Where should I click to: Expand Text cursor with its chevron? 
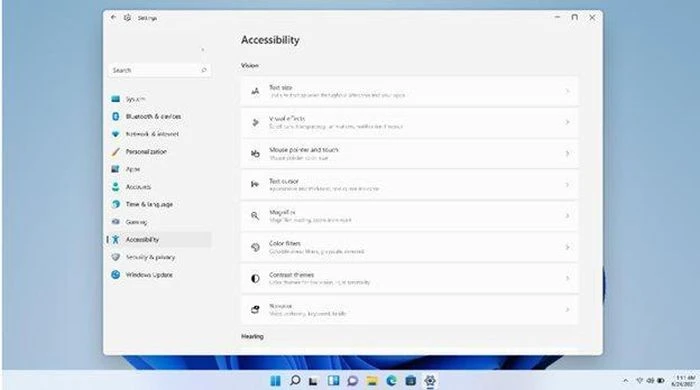567,185
